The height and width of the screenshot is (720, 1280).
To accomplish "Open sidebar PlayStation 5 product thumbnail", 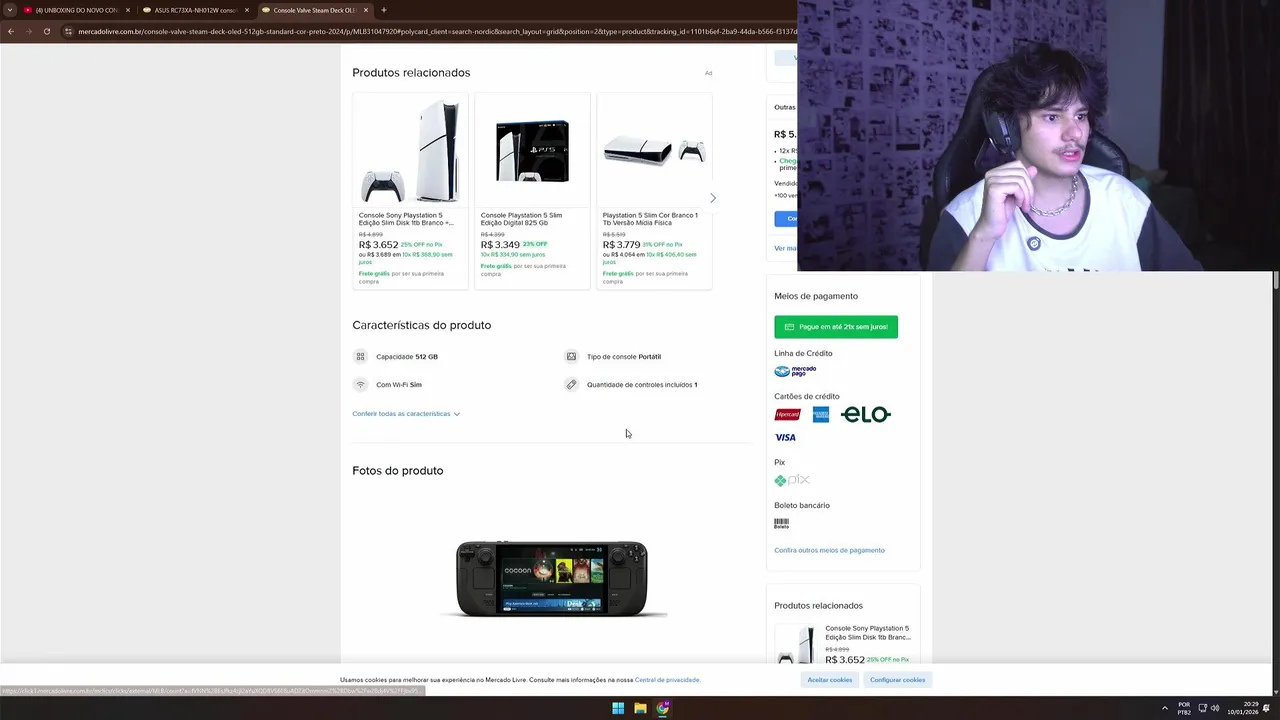I will (x=796, y=645).
